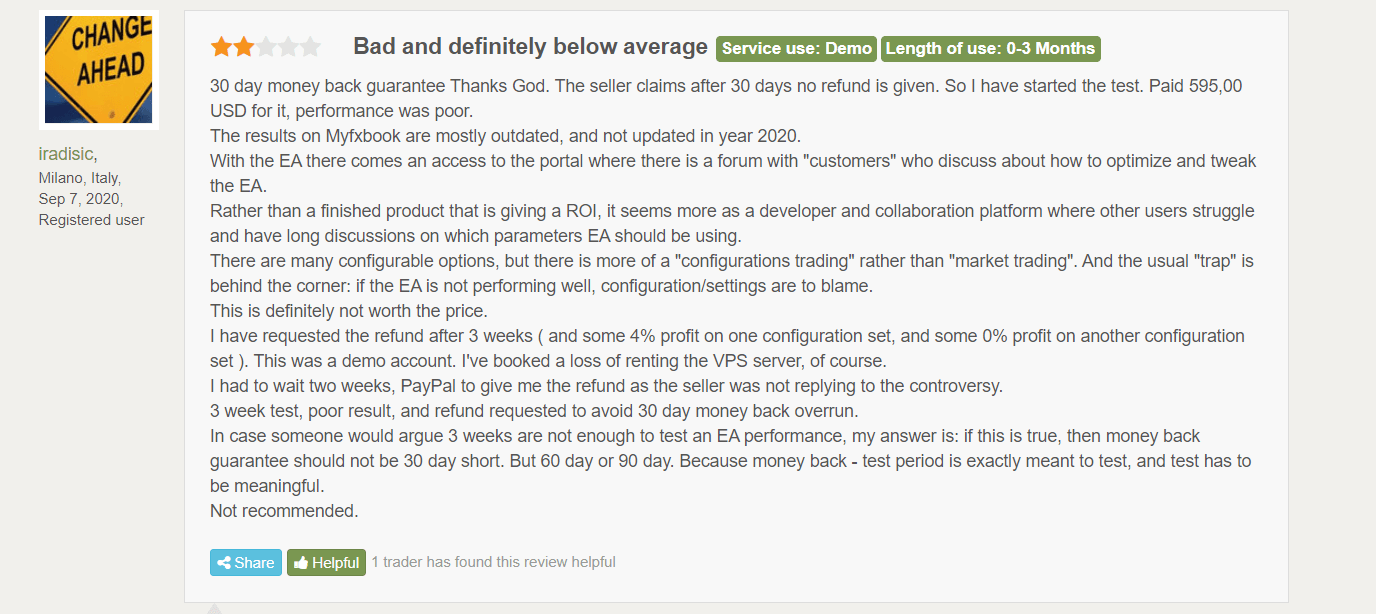
Task: Click the '1 trader has found this review helpful' text
Action: coord(493,562)
